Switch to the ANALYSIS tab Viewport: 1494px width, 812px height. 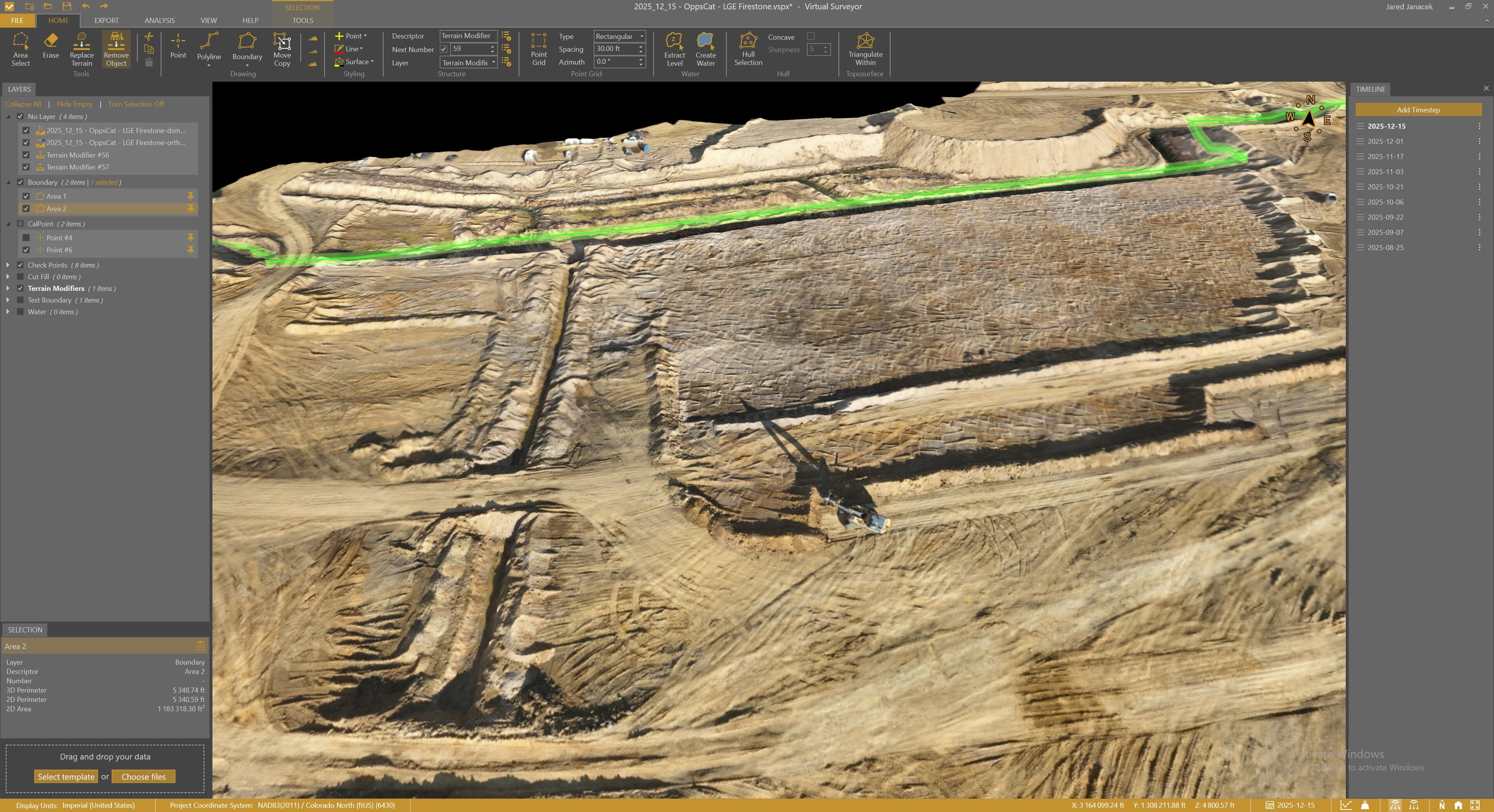[160, 20]
